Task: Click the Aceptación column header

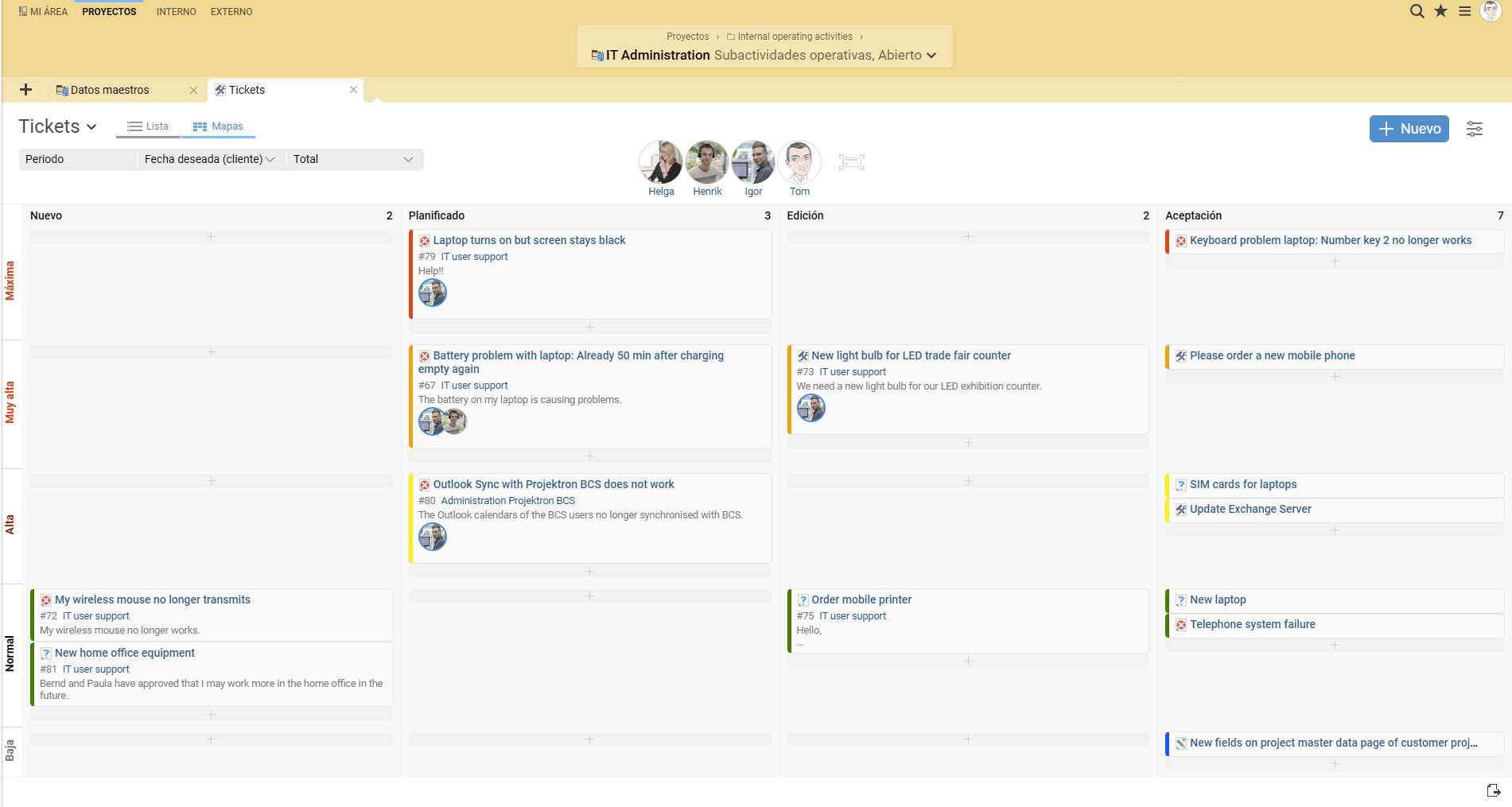Action: [x=1193, y=215]
